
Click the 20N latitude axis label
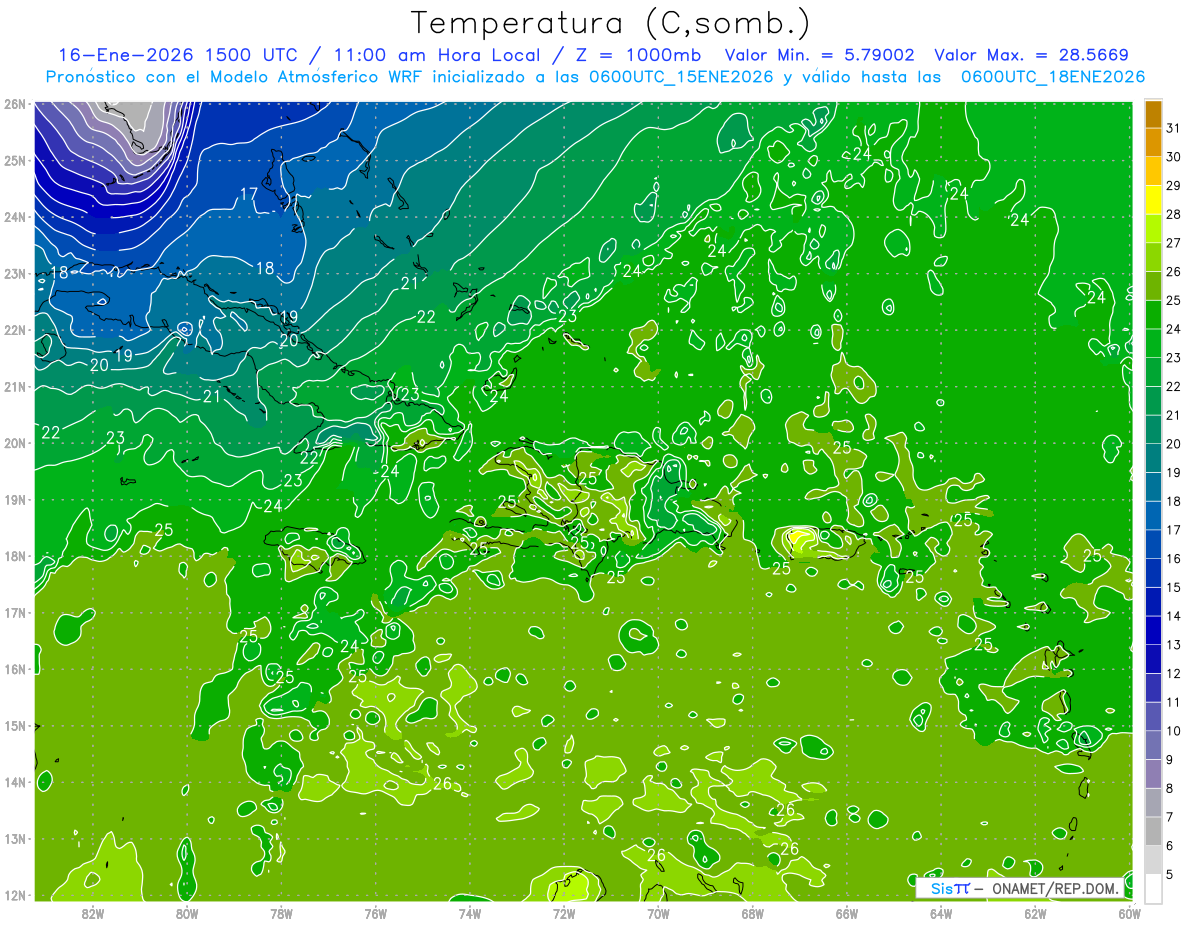click(14, 443)
